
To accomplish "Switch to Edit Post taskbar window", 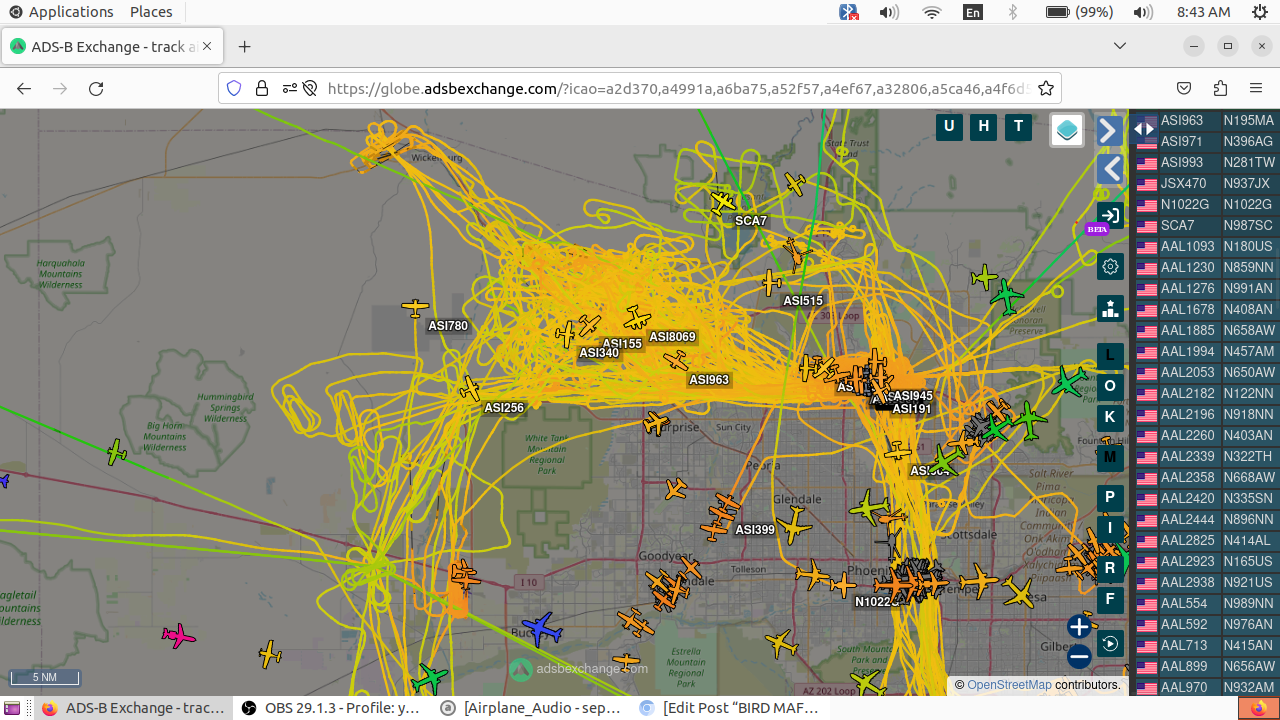I will pos(730,708).
